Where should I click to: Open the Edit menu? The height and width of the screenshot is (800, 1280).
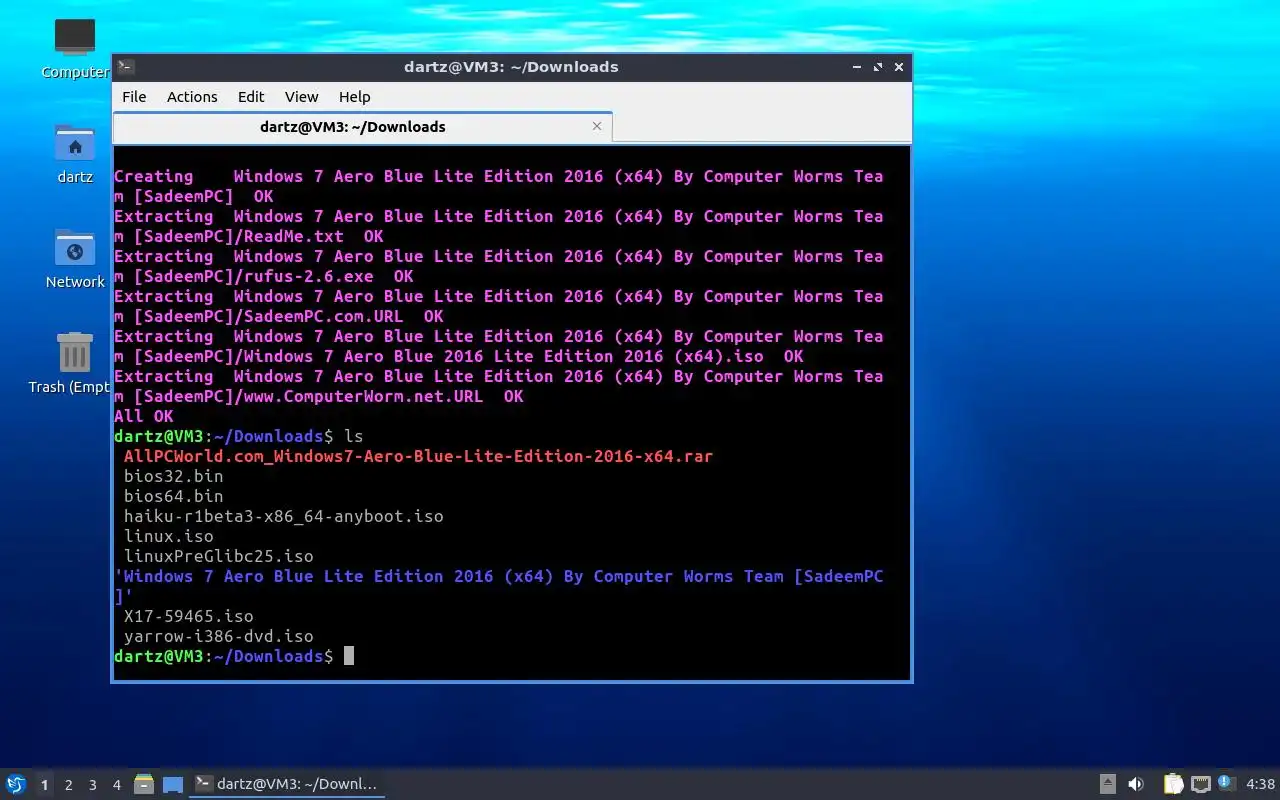pyautogui.click(x=251, y=97)
